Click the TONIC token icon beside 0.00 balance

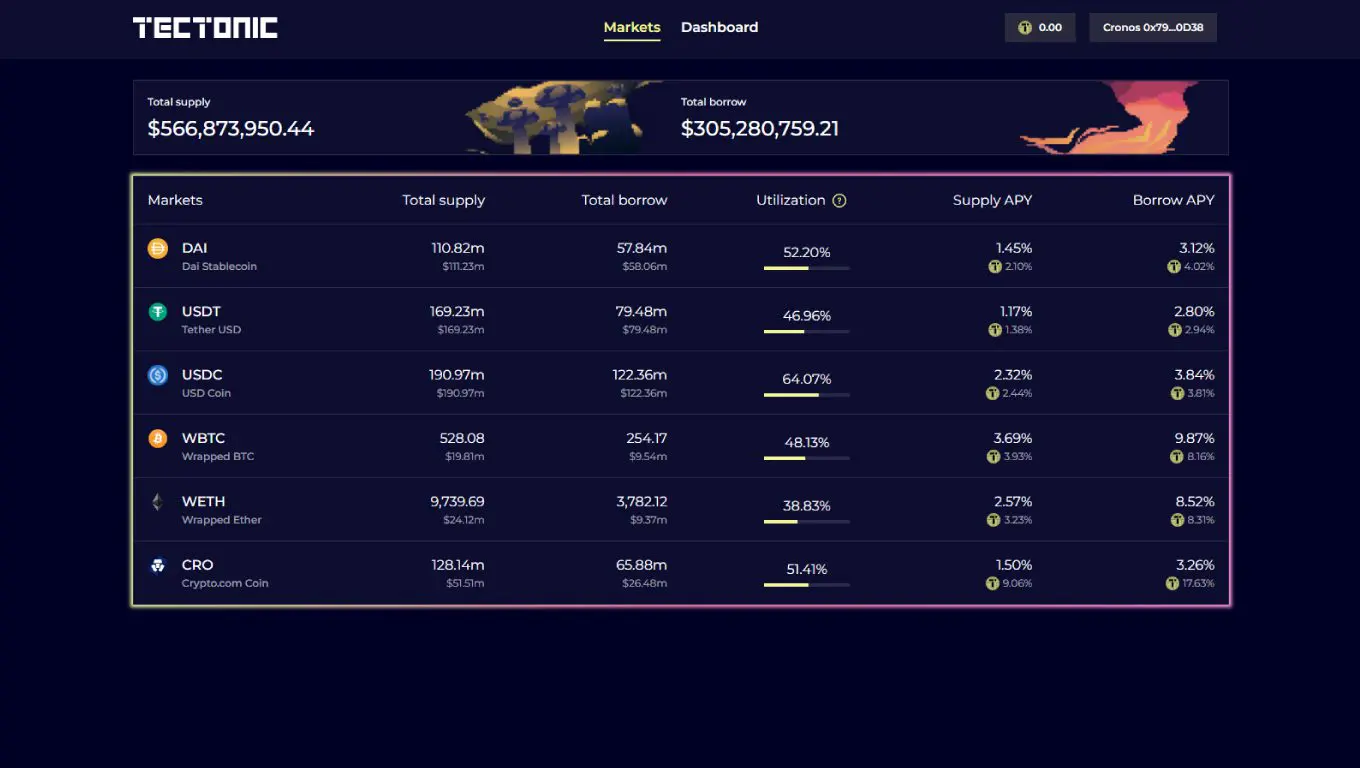tap(1025, 28)
